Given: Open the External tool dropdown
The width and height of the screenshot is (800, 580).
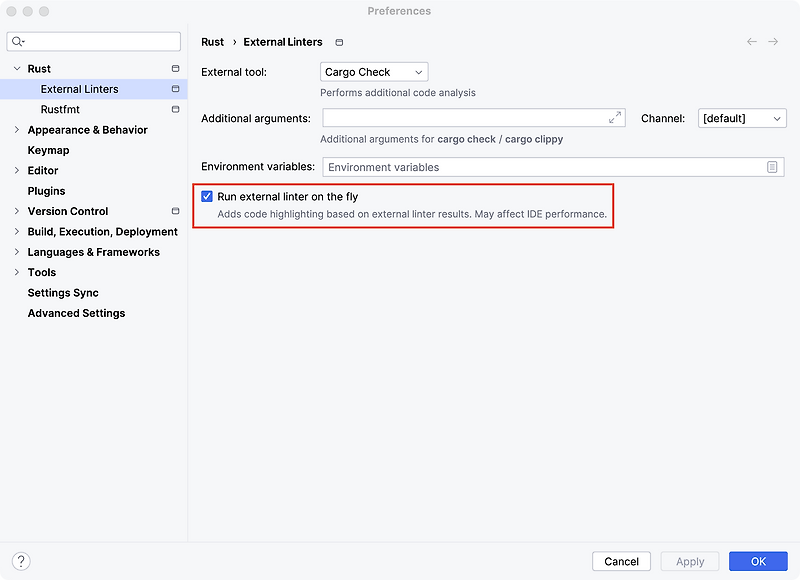Looking at the screenshot, I should [x=374, y=72].
